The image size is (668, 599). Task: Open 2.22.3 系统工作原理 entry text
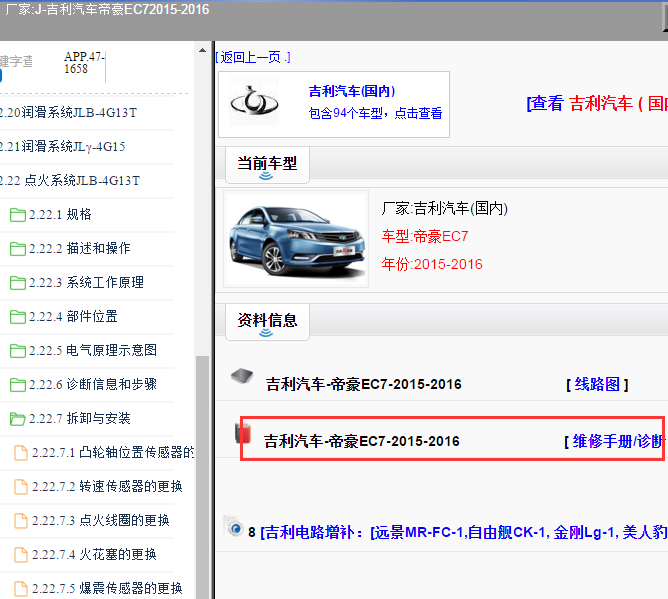pos(86,283)
